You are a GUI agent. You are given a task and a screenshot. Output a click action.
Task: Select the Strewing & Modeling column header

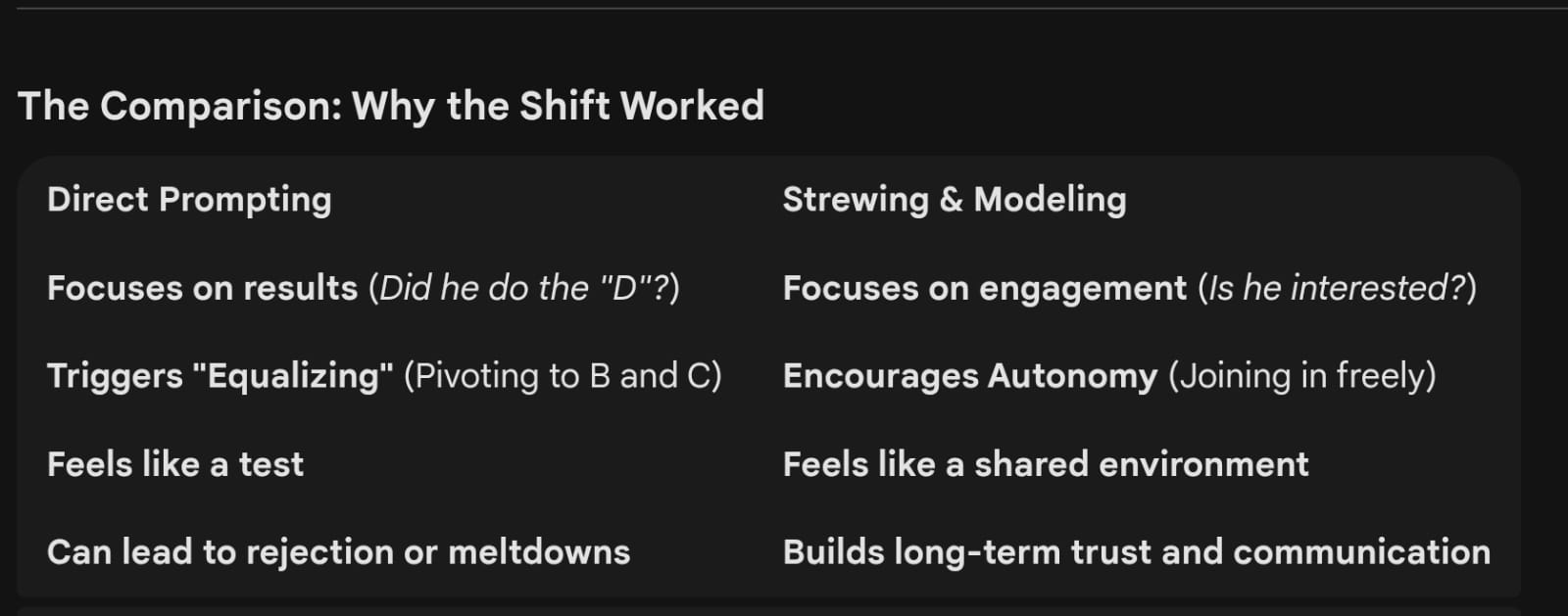tap(954, 200)
